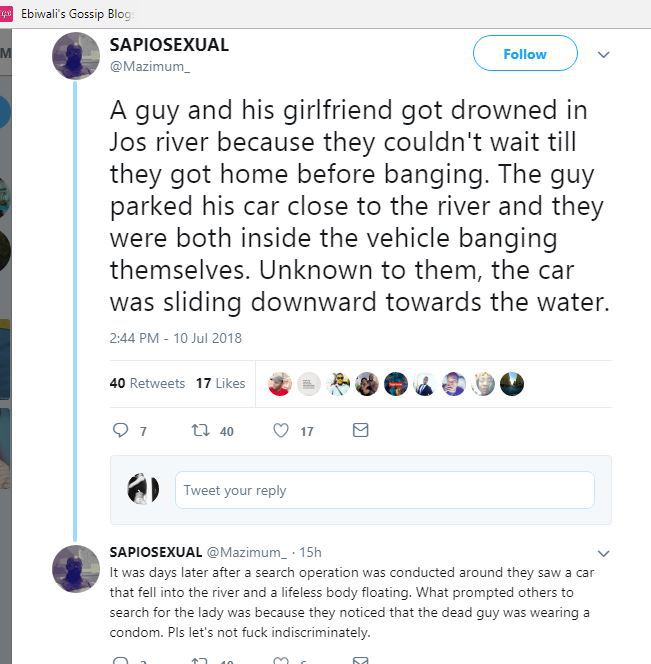The image size is (651, 664).
Task: Open the Ebiwali's Gossip Blog tab
Action: (x=70, y=14)
